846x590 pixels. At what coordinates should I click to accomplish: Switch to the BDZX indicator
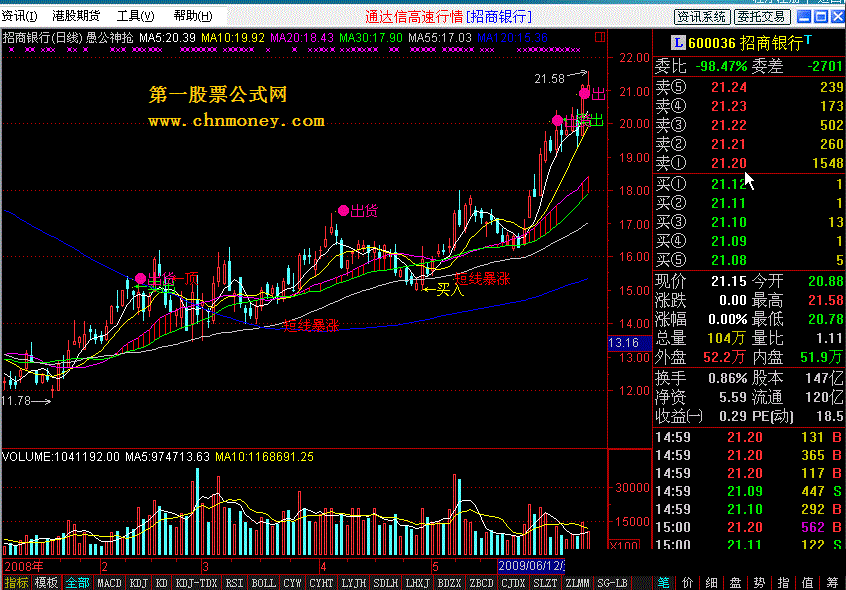pyautogui.click(x=449, y=583)
